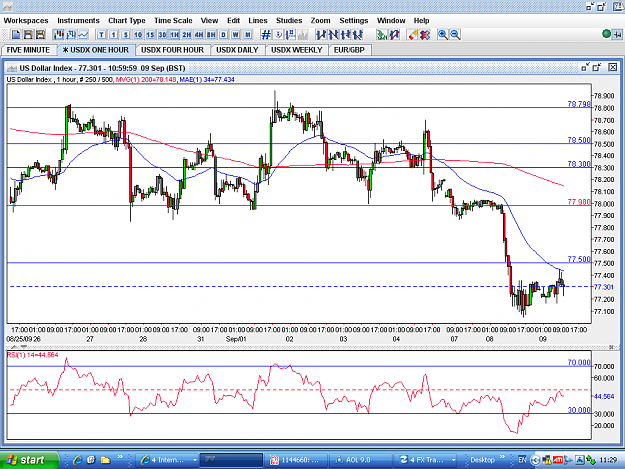Open the View menu

(209, 20)
